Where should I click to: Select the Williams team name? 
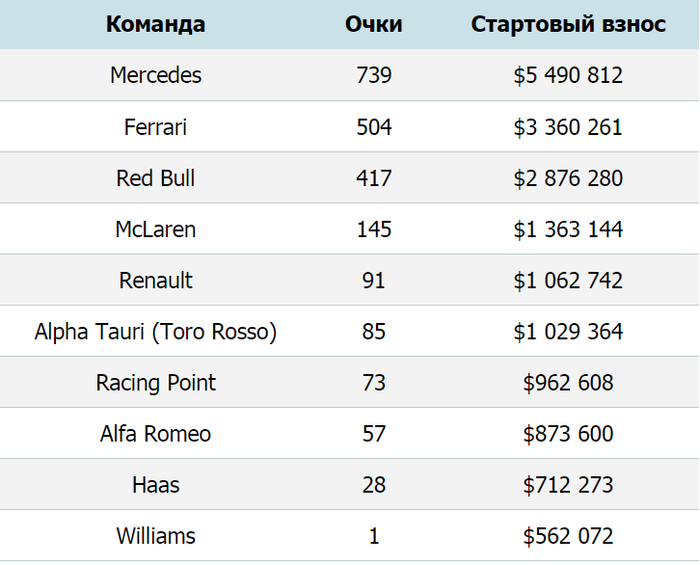pyautogui.click(x=155, y=536)
